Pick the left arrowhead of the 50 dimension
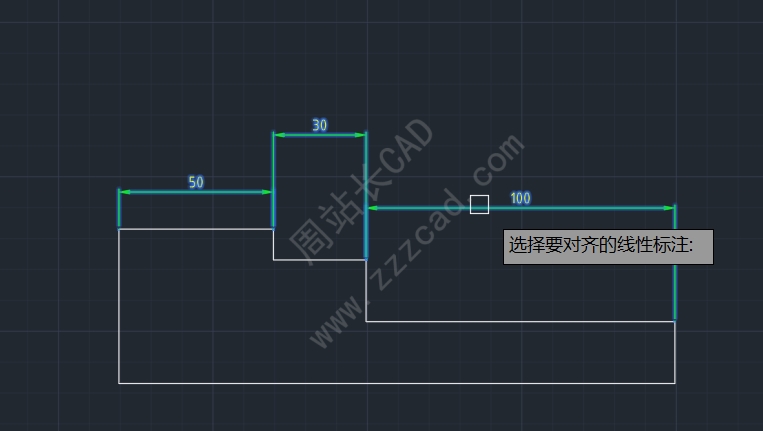 point(125,192)
